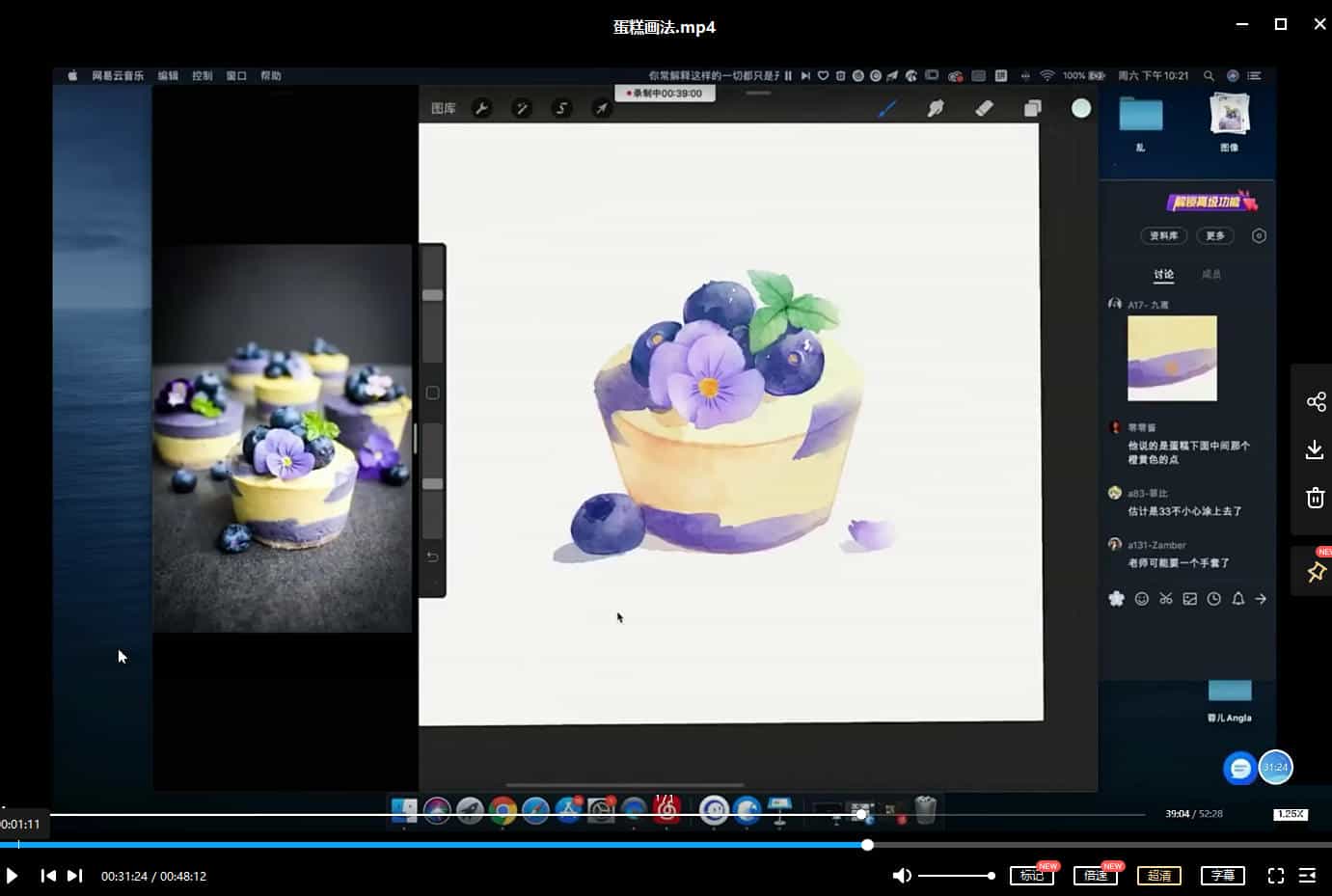Image resolution: width=1332 pixels, height=896 pixels.
Task: Click the cake reference photo thumbnail
Action: 283,438
